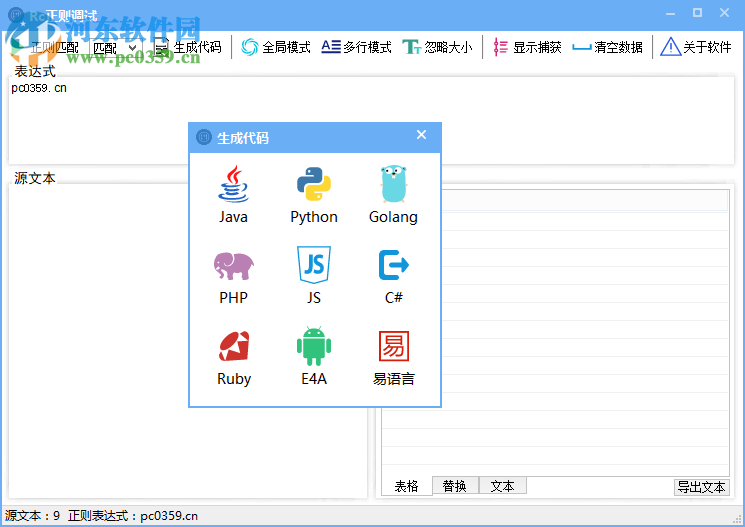The width and height of the screenshot is (745, 527).
Task: Pick the Golang gopher icon
Action: click(393, 184)
